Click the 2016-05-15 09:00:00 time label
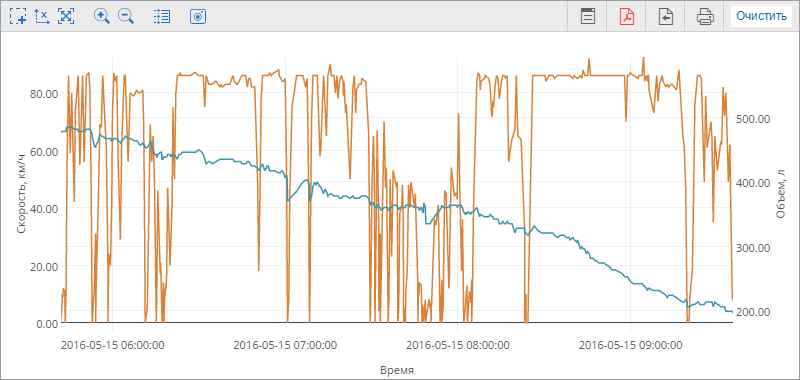Image resolution: width=800 pixels, height=380 pixels. (631, 345)
